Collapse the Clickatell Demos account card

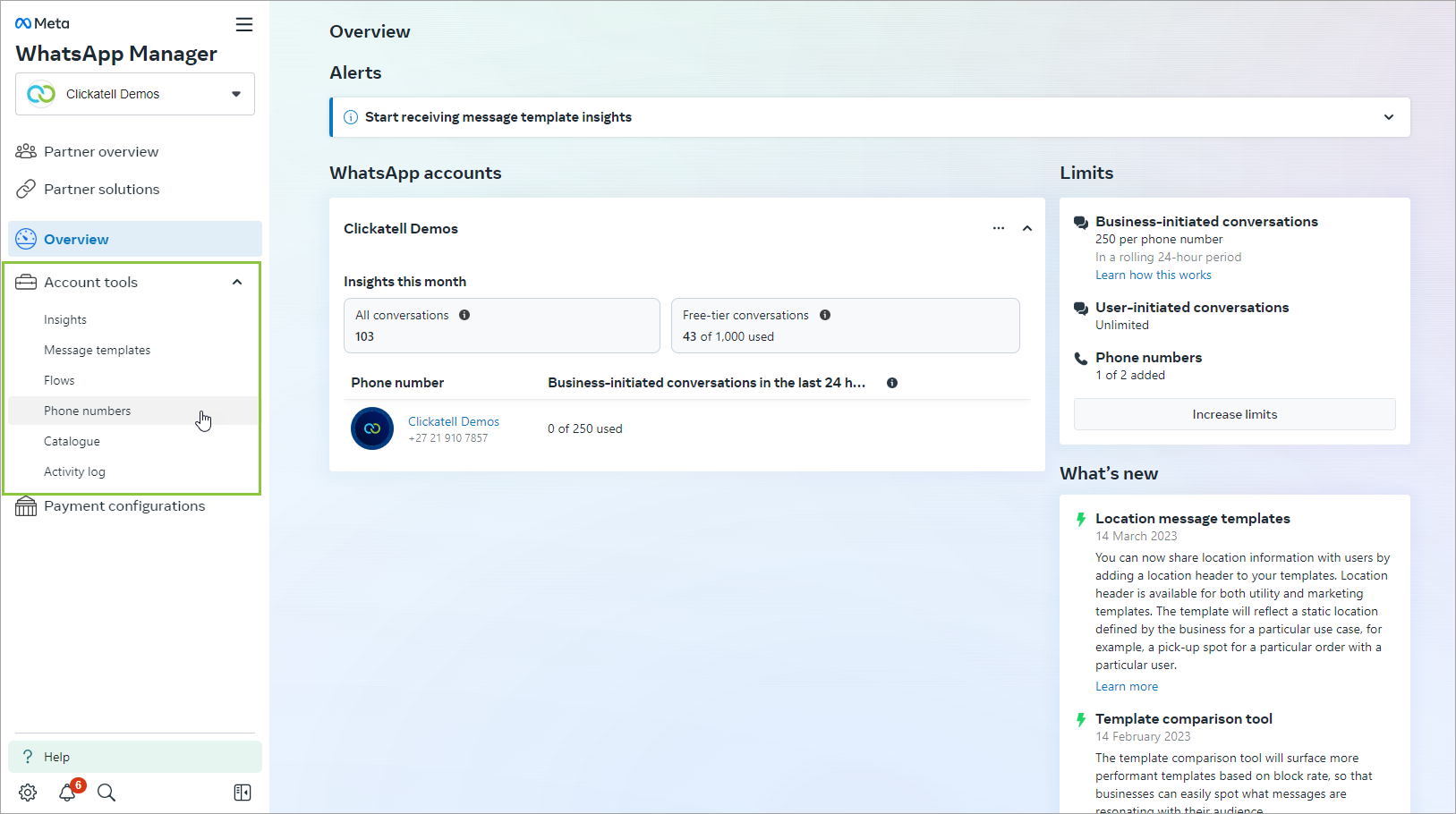[1027, 228]
